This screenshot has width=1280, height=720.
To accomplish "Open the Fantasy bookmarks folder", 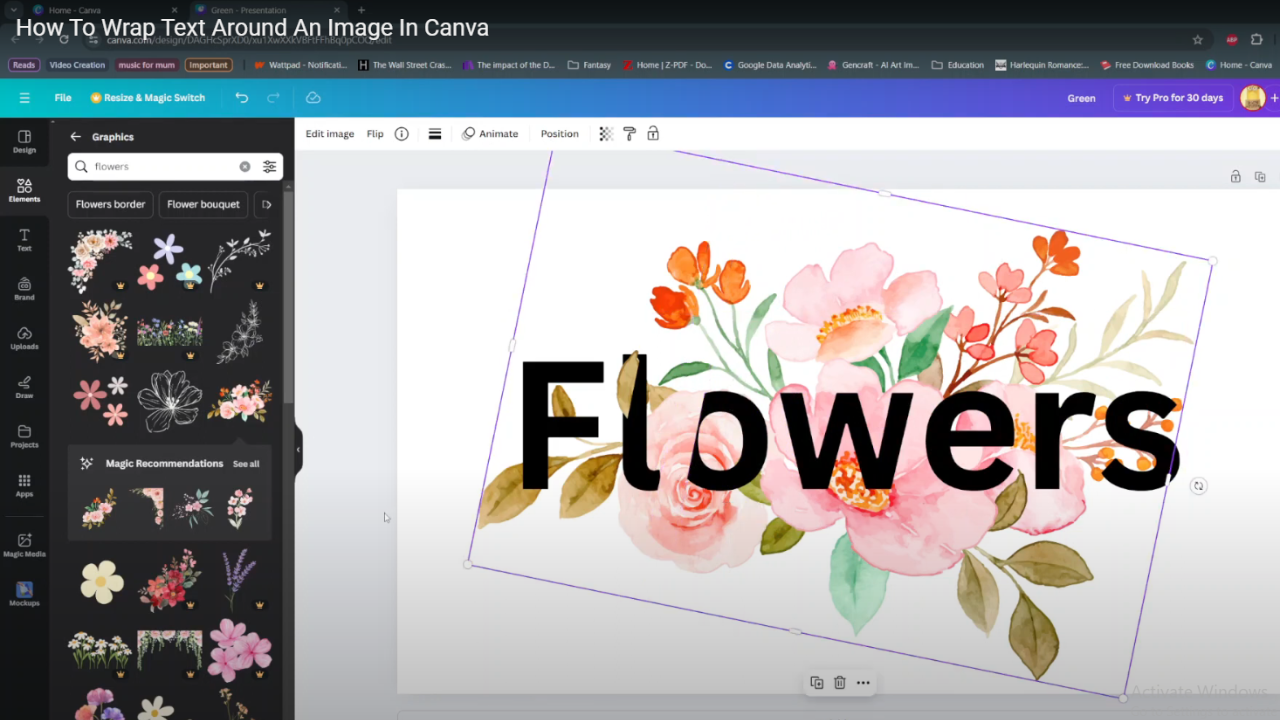I will [589, 65].
